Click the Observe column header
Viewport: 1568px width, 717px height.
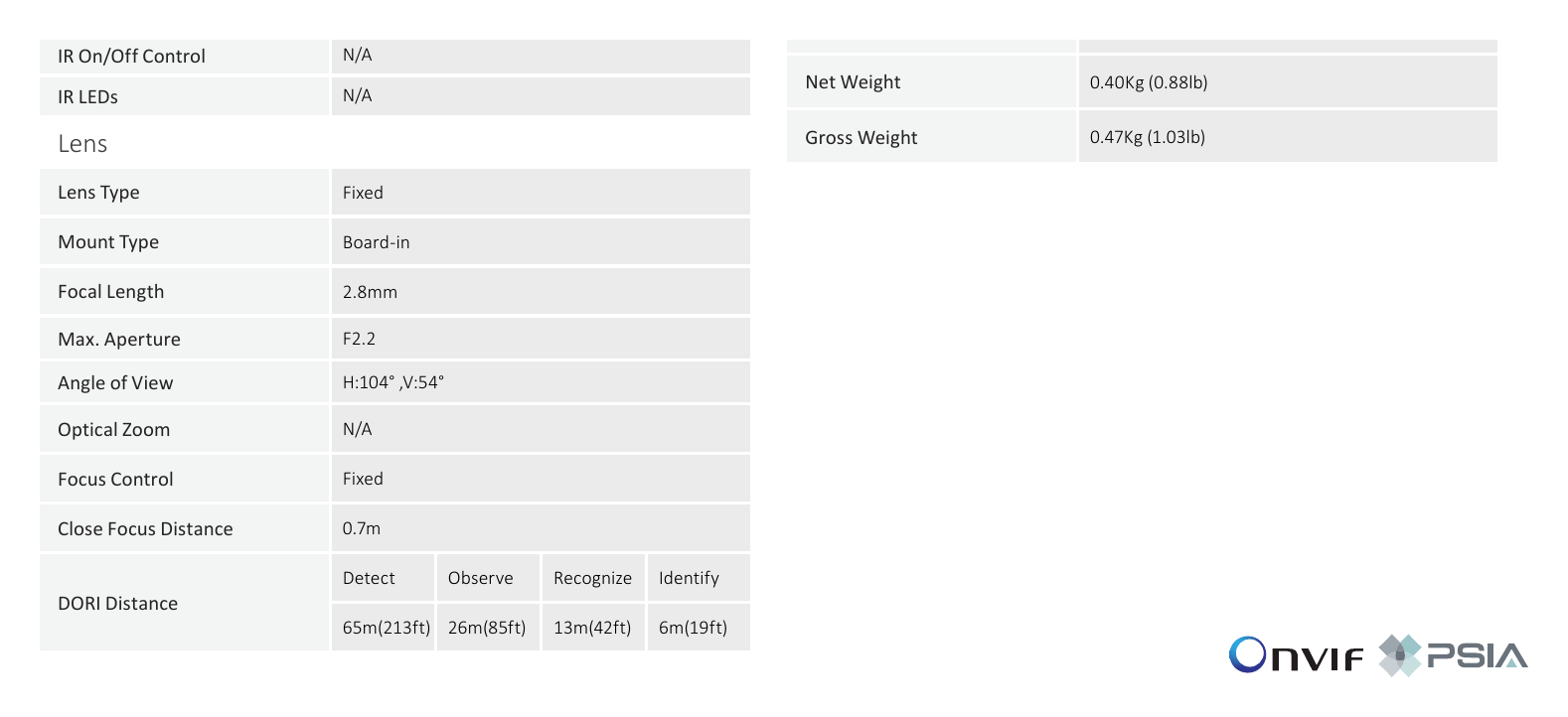click(488, 578)
